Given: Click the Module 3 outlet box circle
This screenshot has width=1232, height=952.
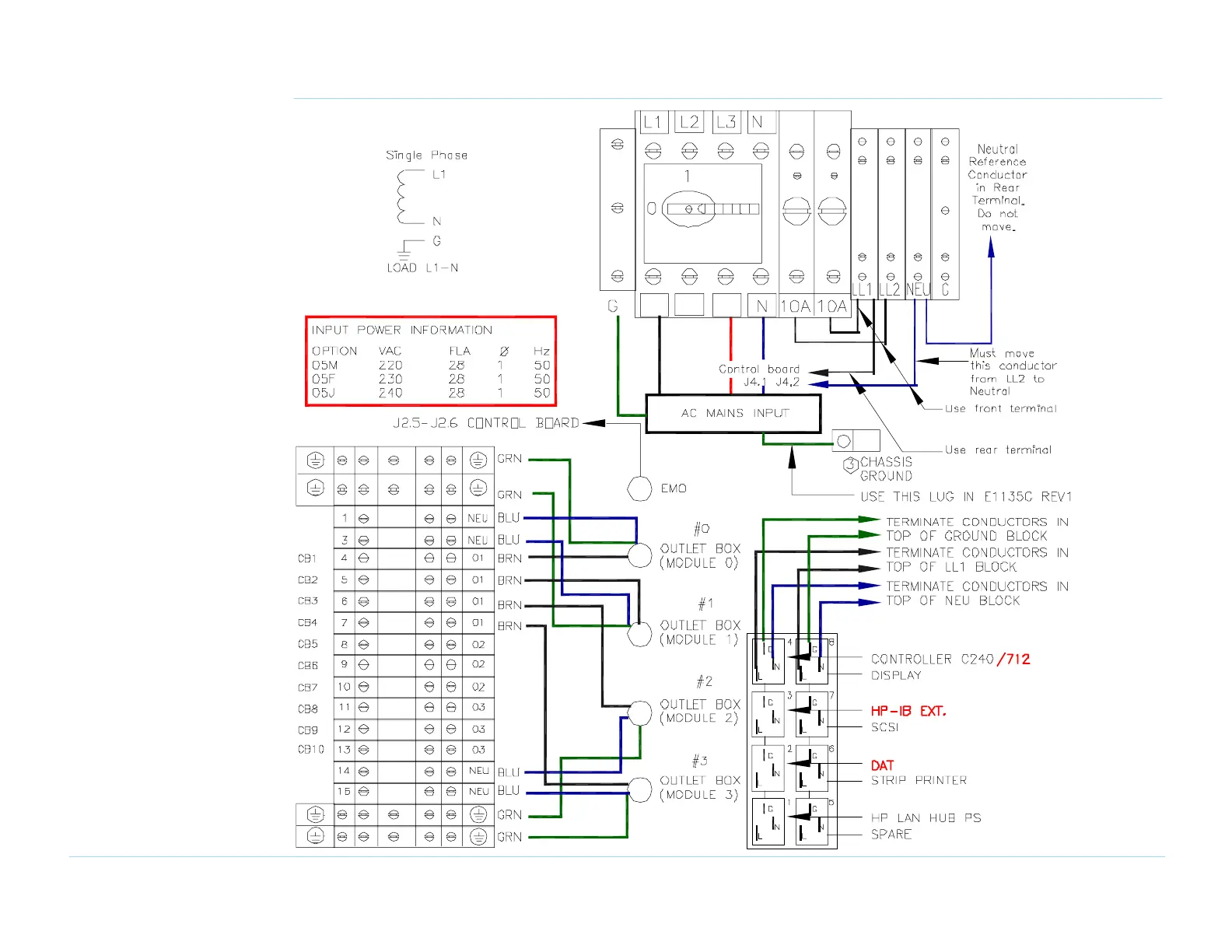Looking at the screenshot, I should coord(639,789).
